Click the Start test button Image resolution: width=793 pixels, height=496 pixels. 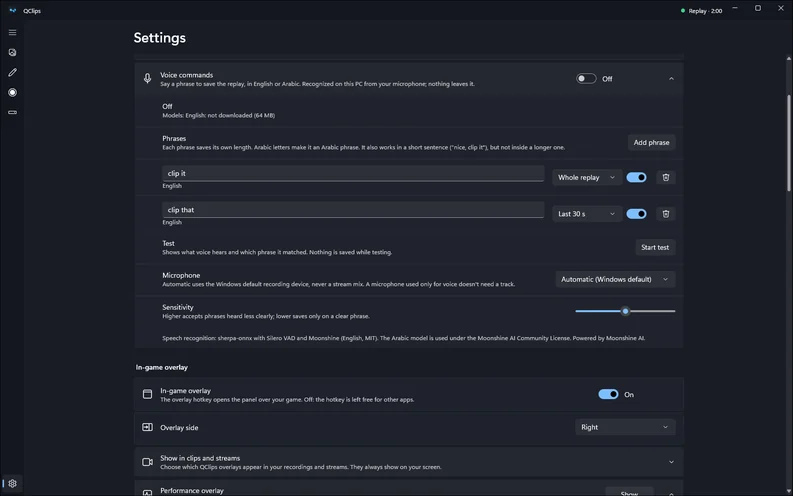click(x=655, y=247)
